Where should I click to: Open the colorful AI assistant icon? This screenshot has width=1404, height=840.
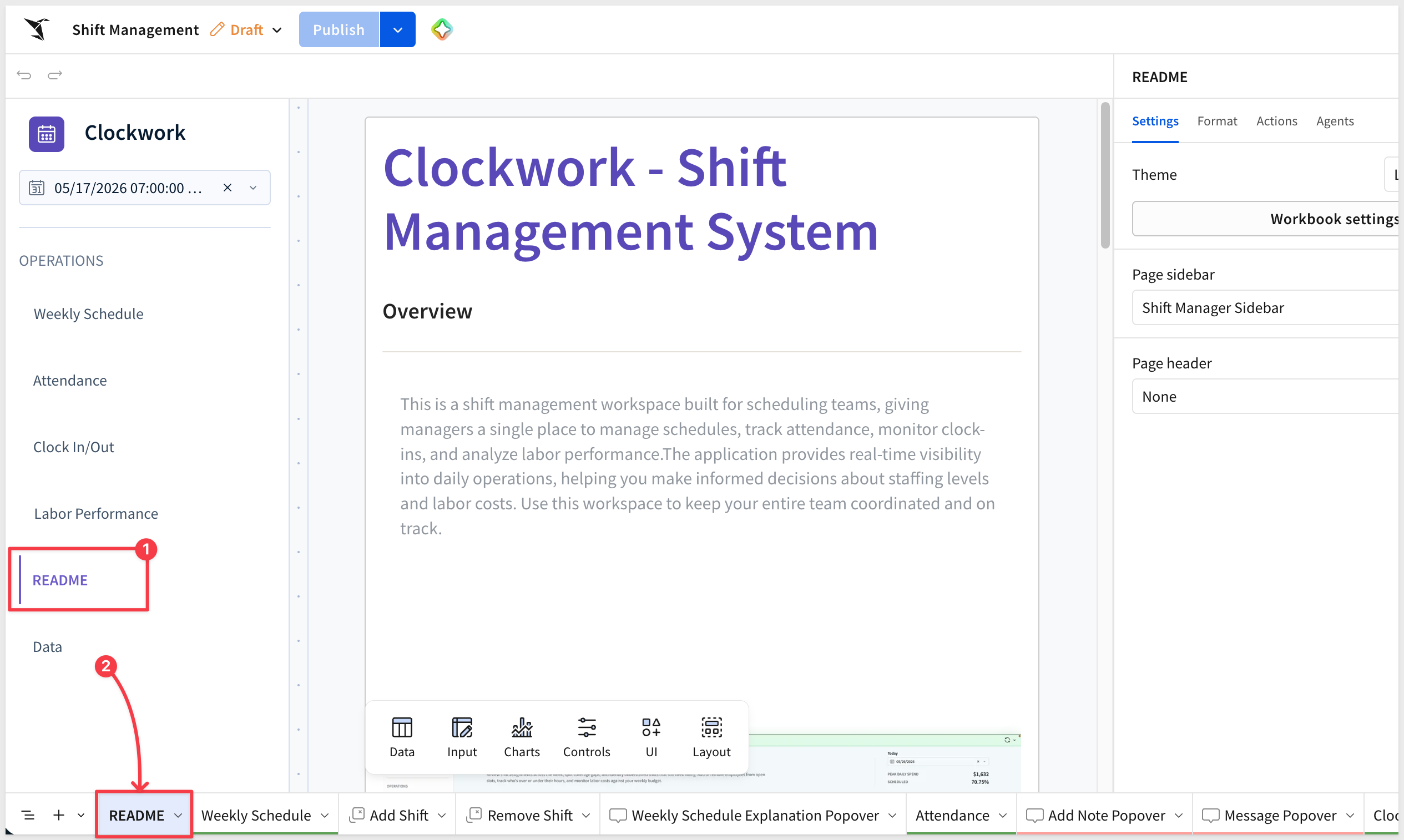[x=442, y=29]
